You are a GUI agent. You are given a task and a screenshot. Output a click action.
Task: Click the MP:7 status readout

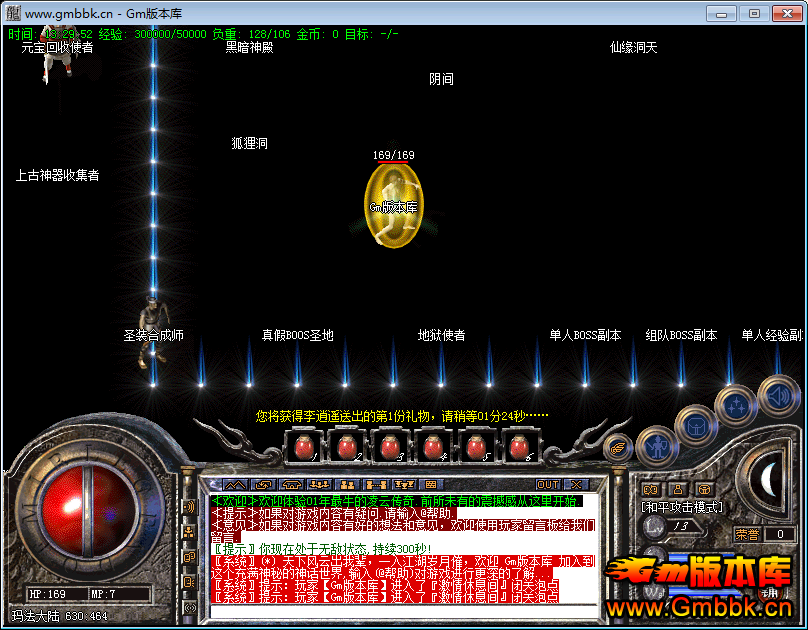coord(103,594)
